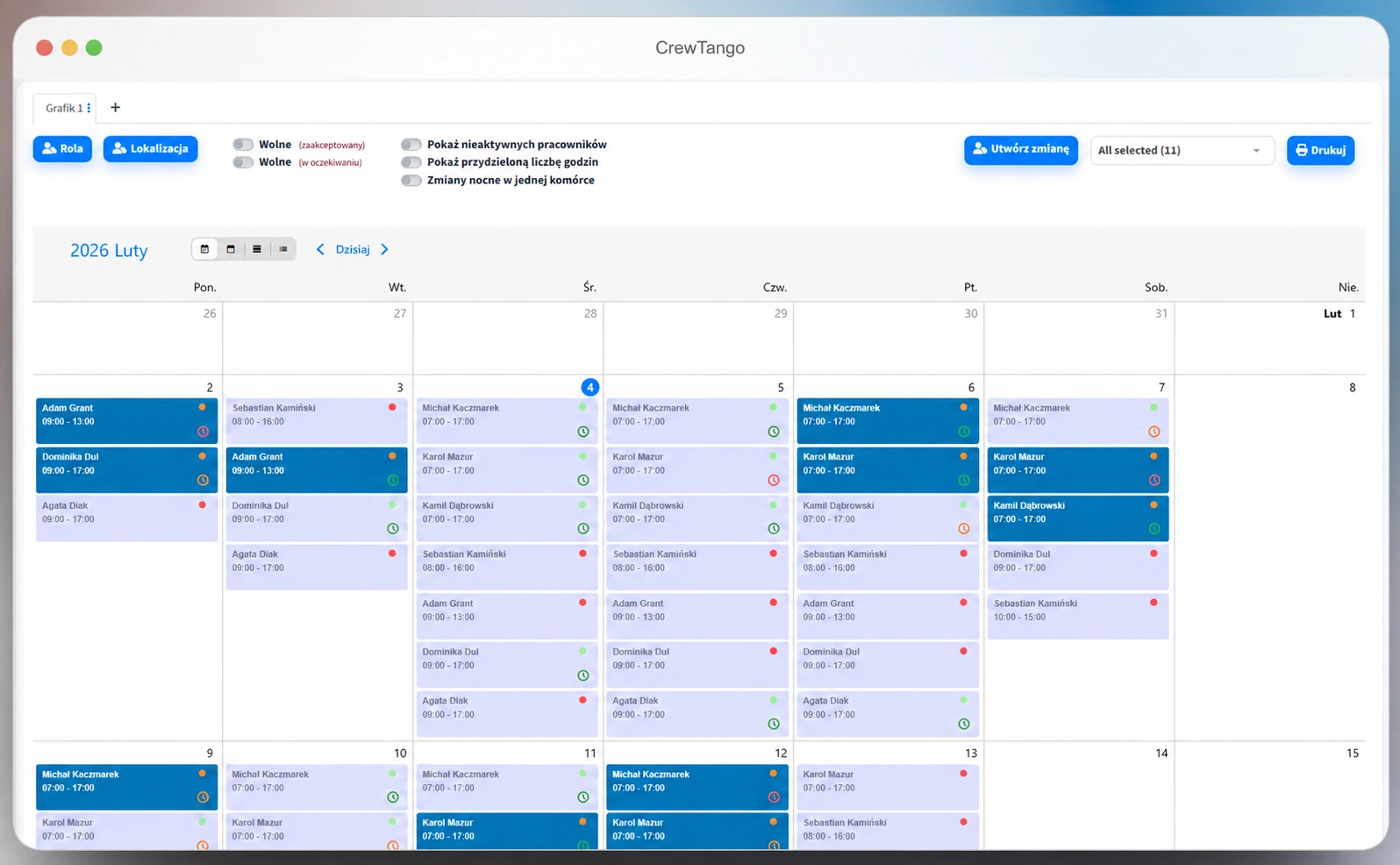Screen dimensions: 1400x865
Task: Select the second calendar view icon
Action: [231, 249]
